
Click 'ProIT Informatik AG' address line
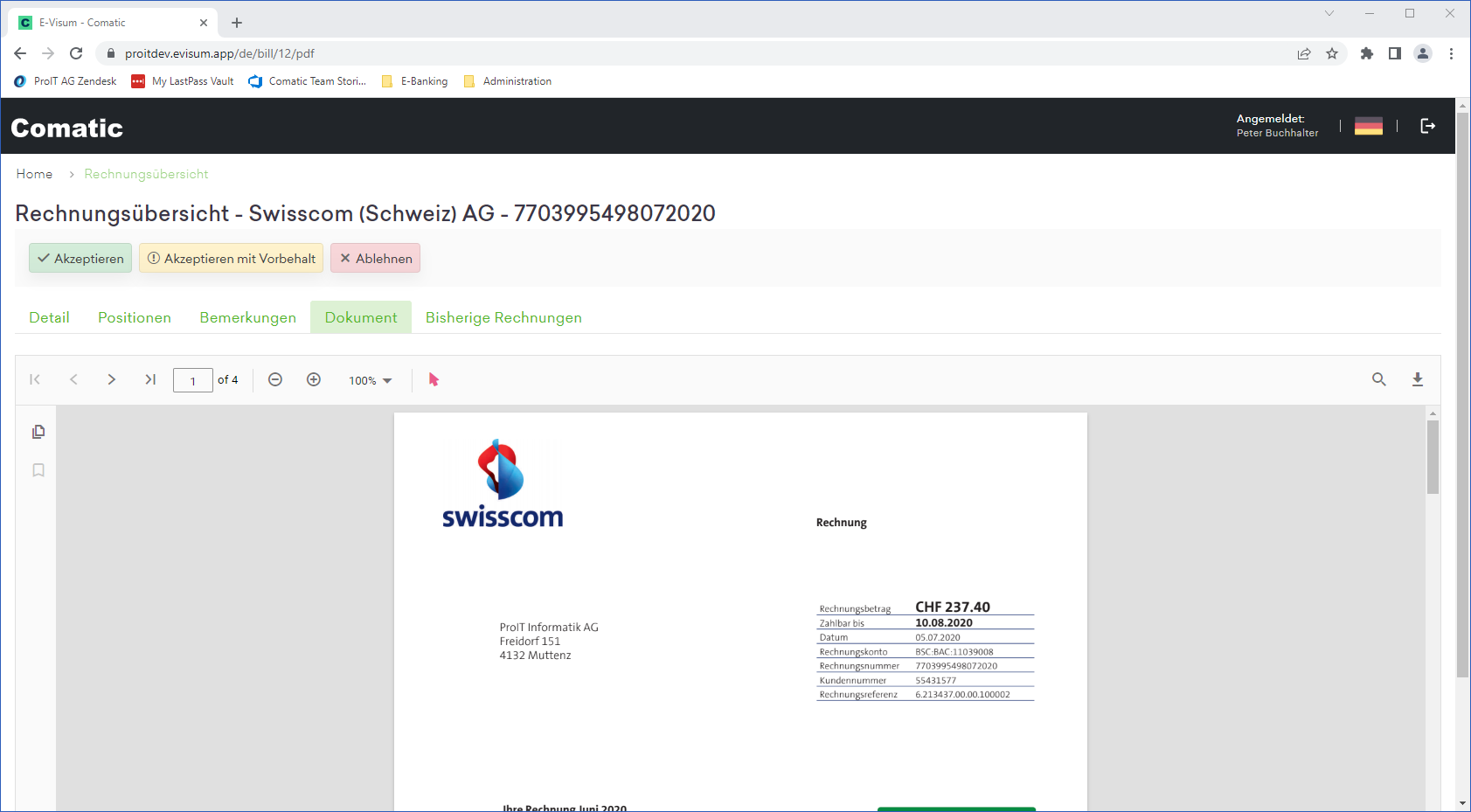pos(549,628)
